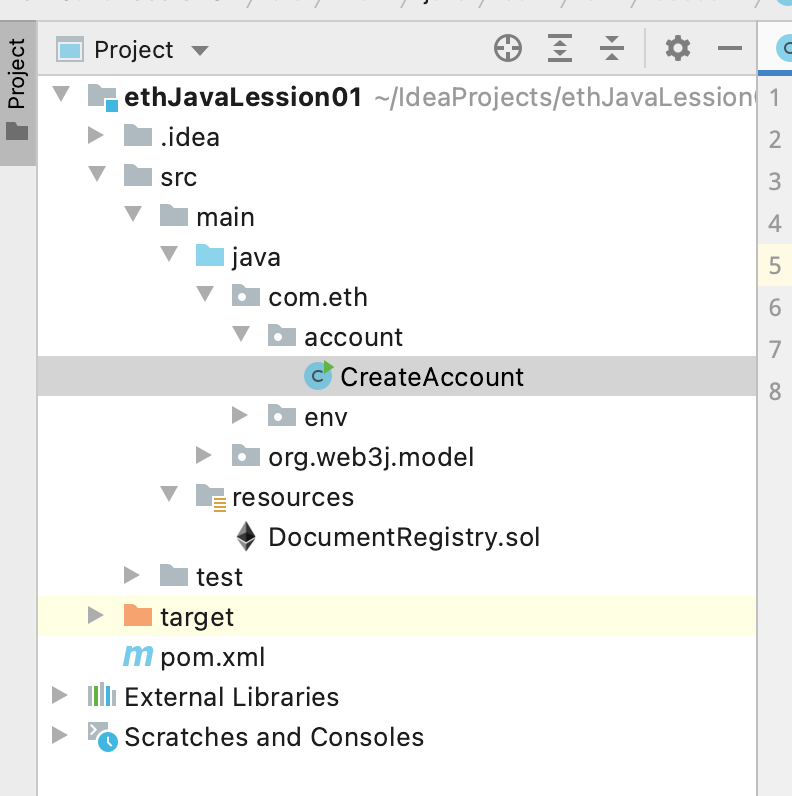Click the Locate/Select Opened File icon
The image size is (792, 796).
(x=508, y=48)
